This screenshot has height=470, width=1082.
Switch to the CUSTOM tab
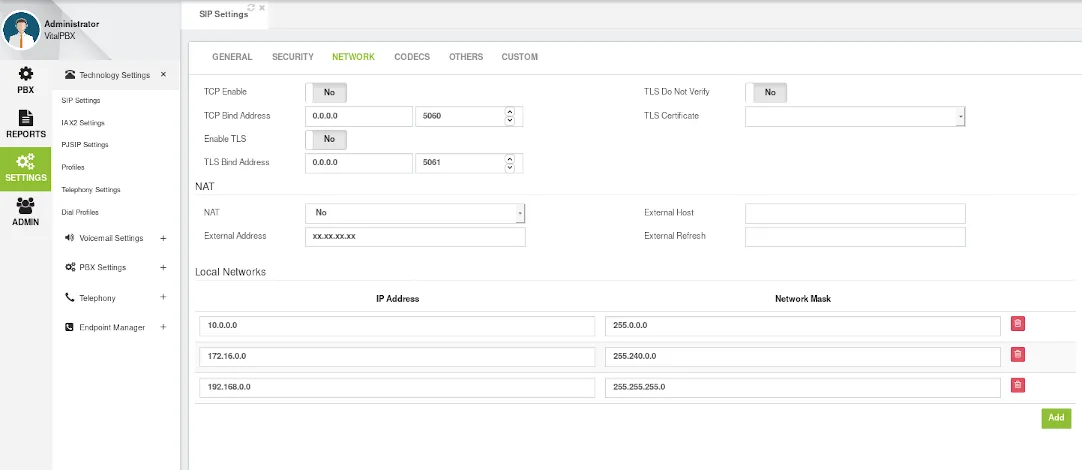(x=520, y=57)
